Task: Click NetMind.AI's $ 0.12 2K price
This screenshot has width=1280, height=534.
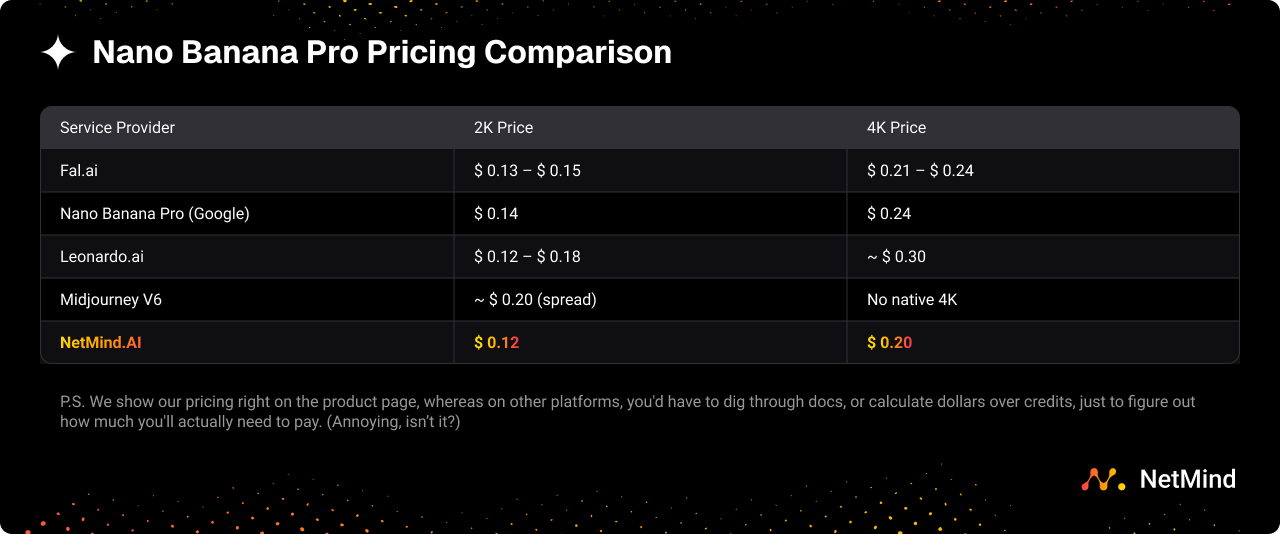Action: 496,343
